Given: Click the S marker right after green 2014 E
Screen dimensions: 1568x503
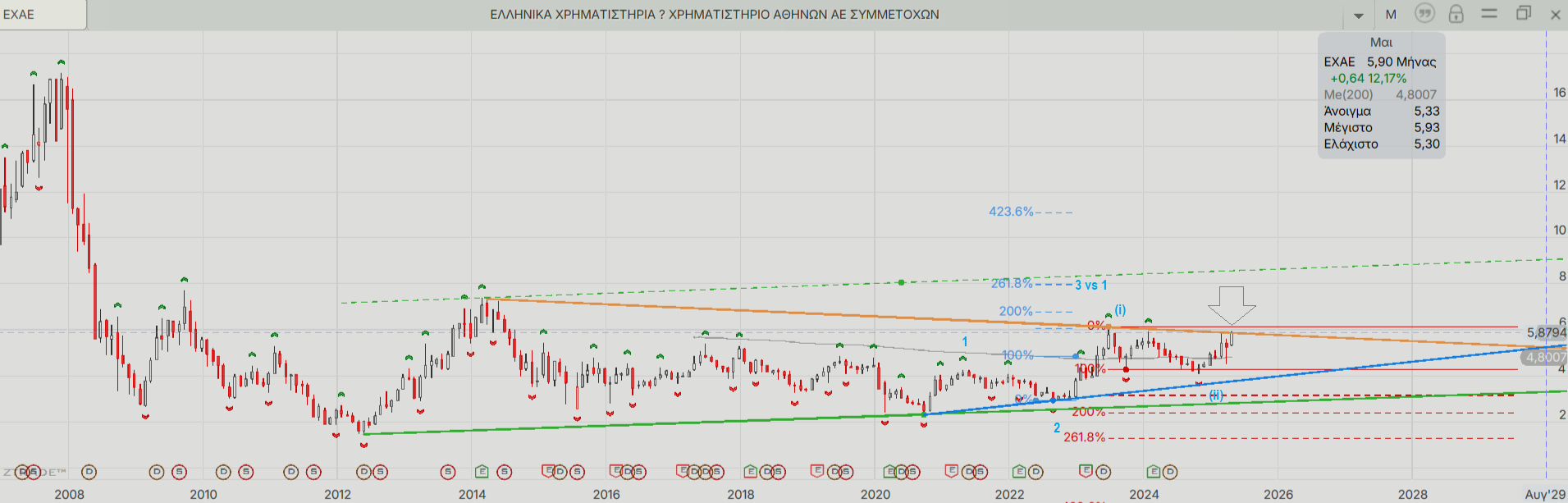Looking at the screenshot, I should pos(504,472).
